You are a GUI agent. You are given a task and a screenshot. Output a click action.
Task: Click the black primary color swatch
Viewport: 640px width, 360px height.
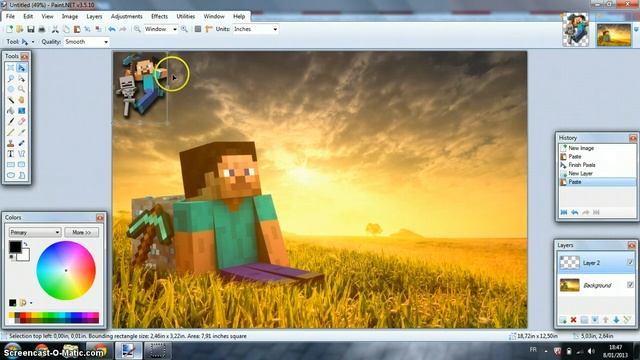point(15,247)
